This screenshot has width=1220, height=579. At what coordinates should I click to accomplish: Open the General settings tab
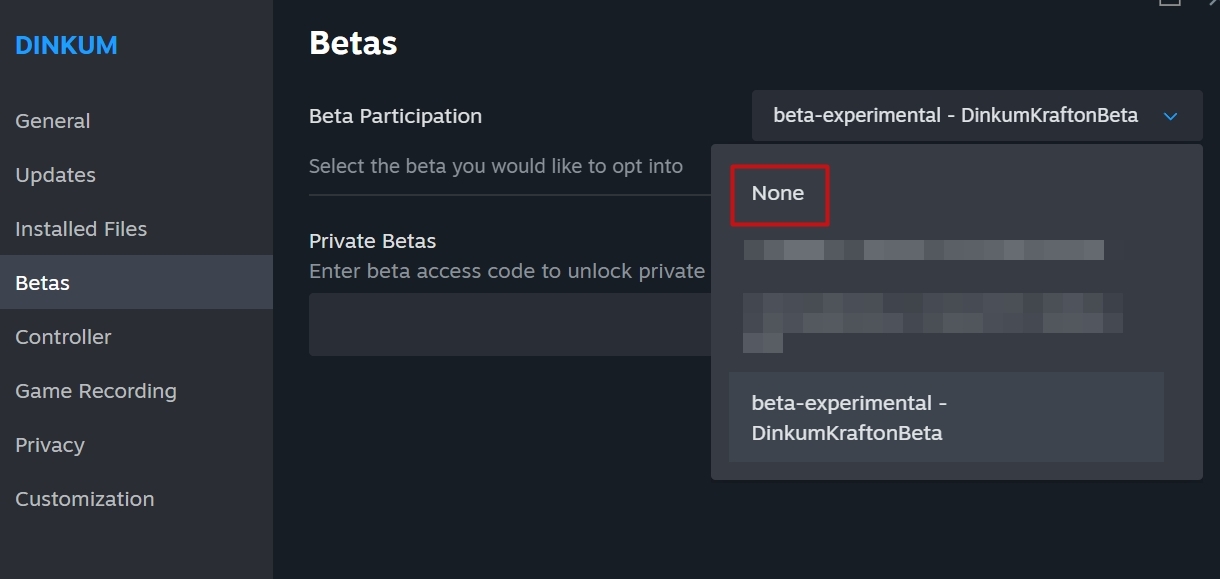click(x=53, y=121)
